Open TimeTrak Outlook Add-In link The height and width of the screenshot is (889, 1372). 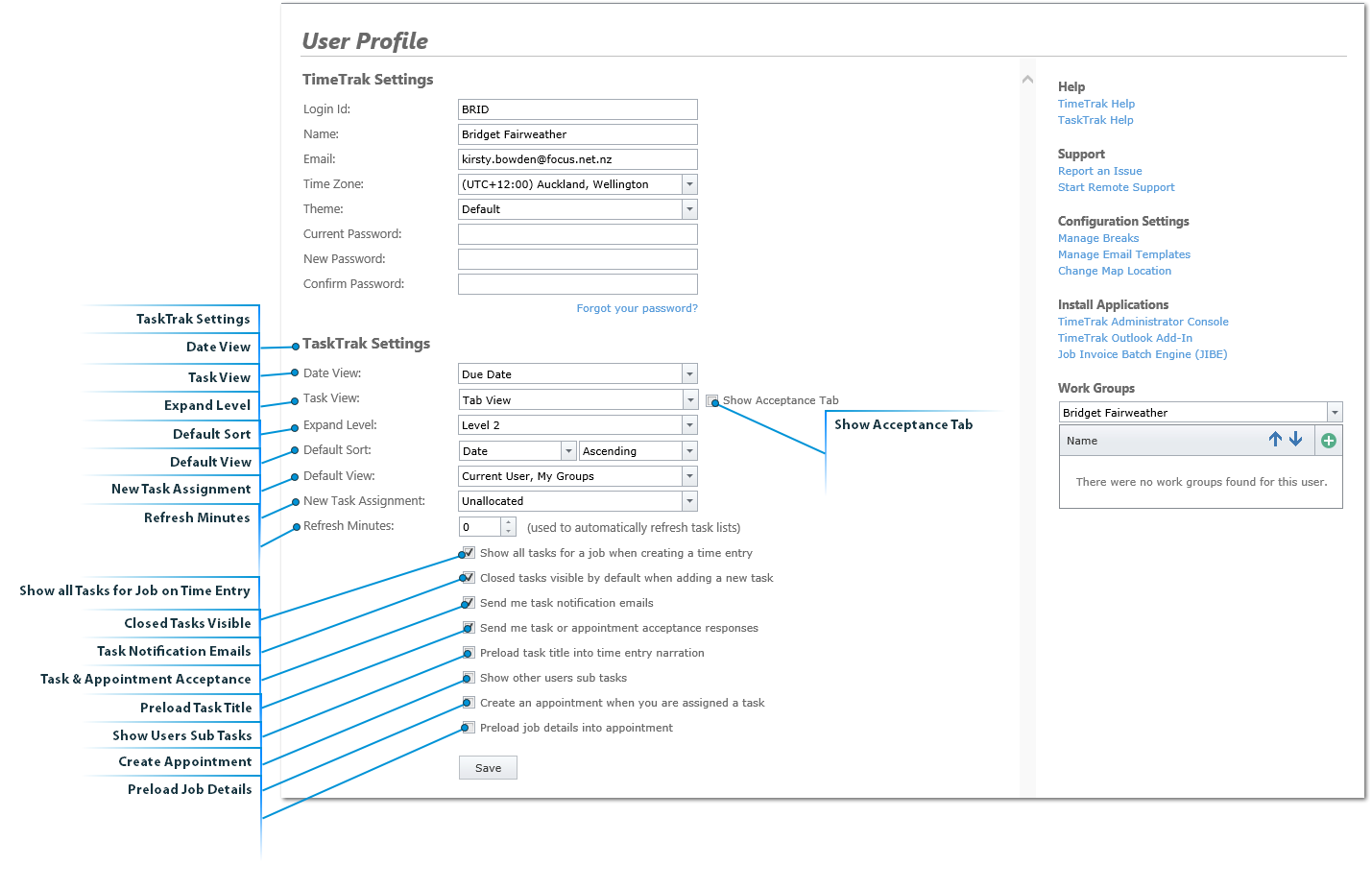click(x=1124, y=338)
